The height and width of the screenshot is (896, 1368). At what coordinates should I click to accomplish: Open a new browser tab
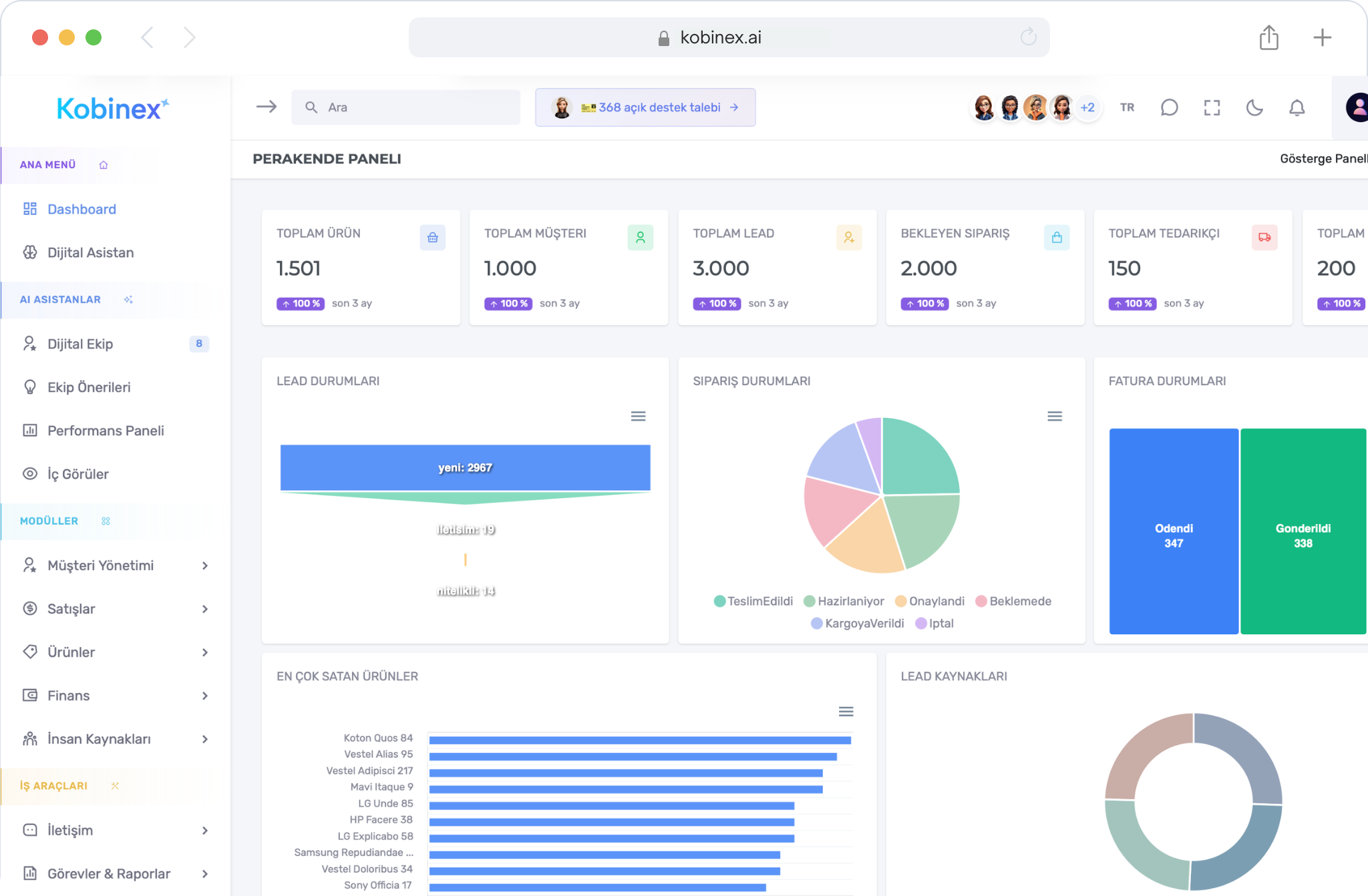click(x=1322, y=37)
